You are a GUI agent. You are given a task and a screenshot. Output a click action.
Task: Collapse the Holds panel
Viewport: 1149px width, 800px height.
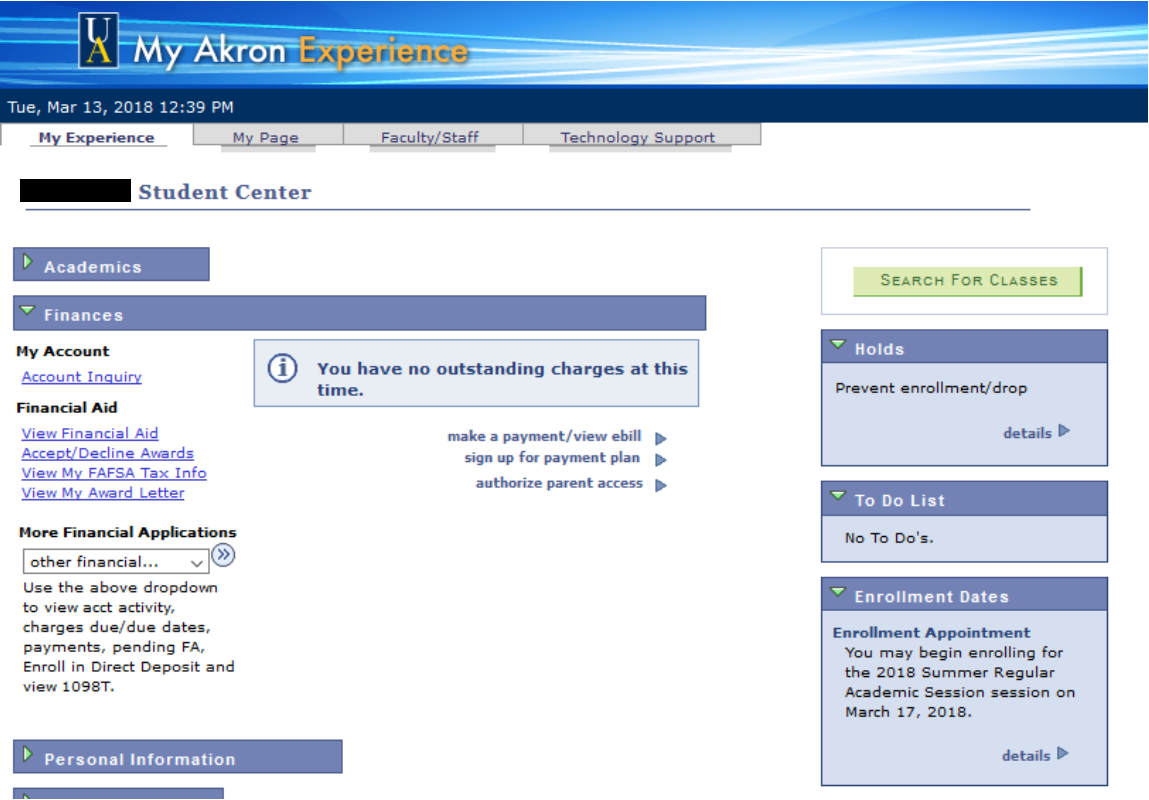(838, 344)
